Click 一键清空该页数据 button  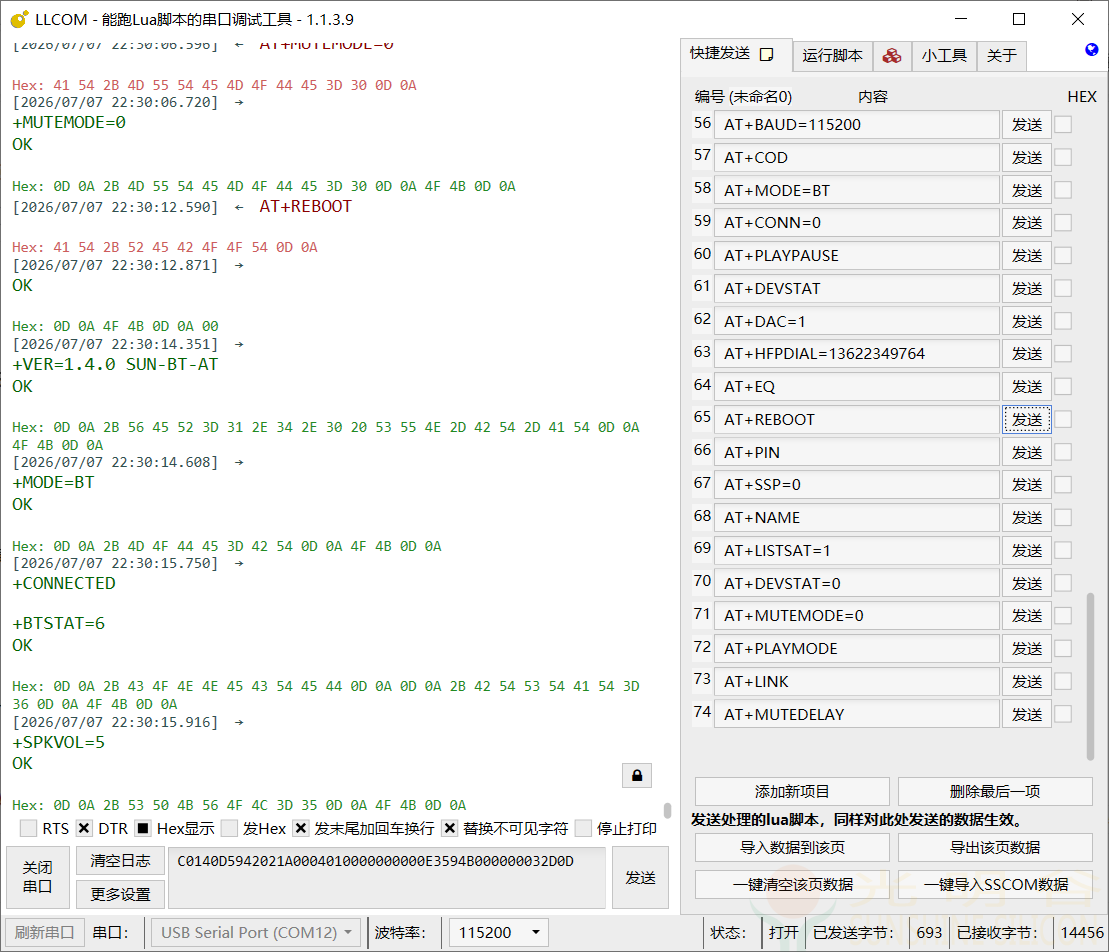click(x=792, y=885)
